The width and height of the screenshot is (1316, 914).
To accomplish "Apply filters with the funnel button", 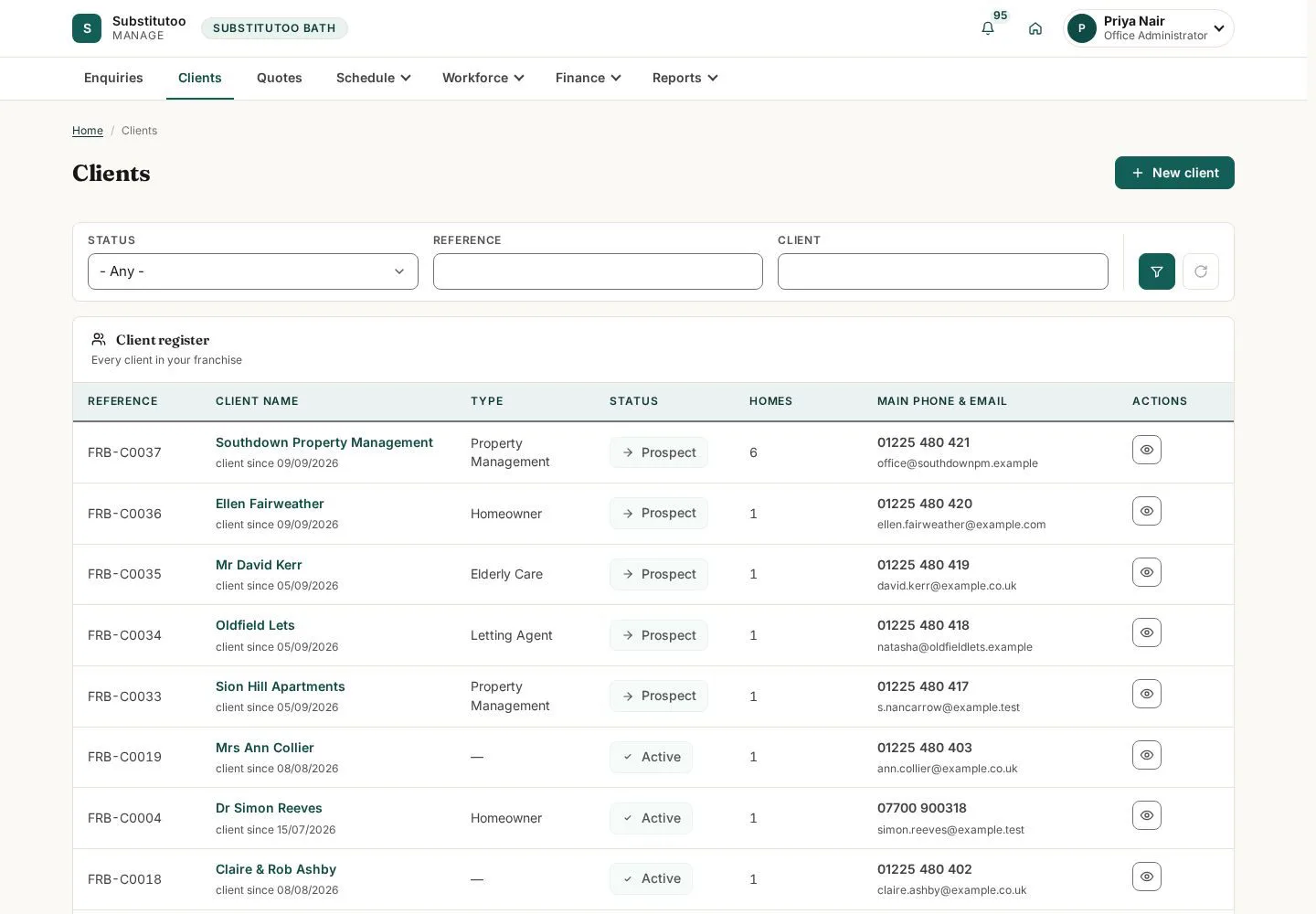I will tap(1157, 271).
